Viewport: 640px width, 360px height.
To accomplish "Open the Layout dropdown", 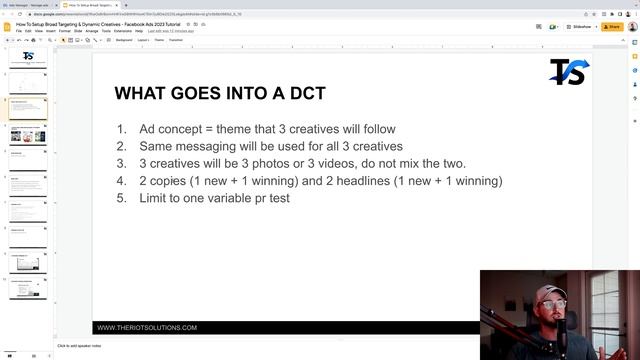I will point(143,40).
